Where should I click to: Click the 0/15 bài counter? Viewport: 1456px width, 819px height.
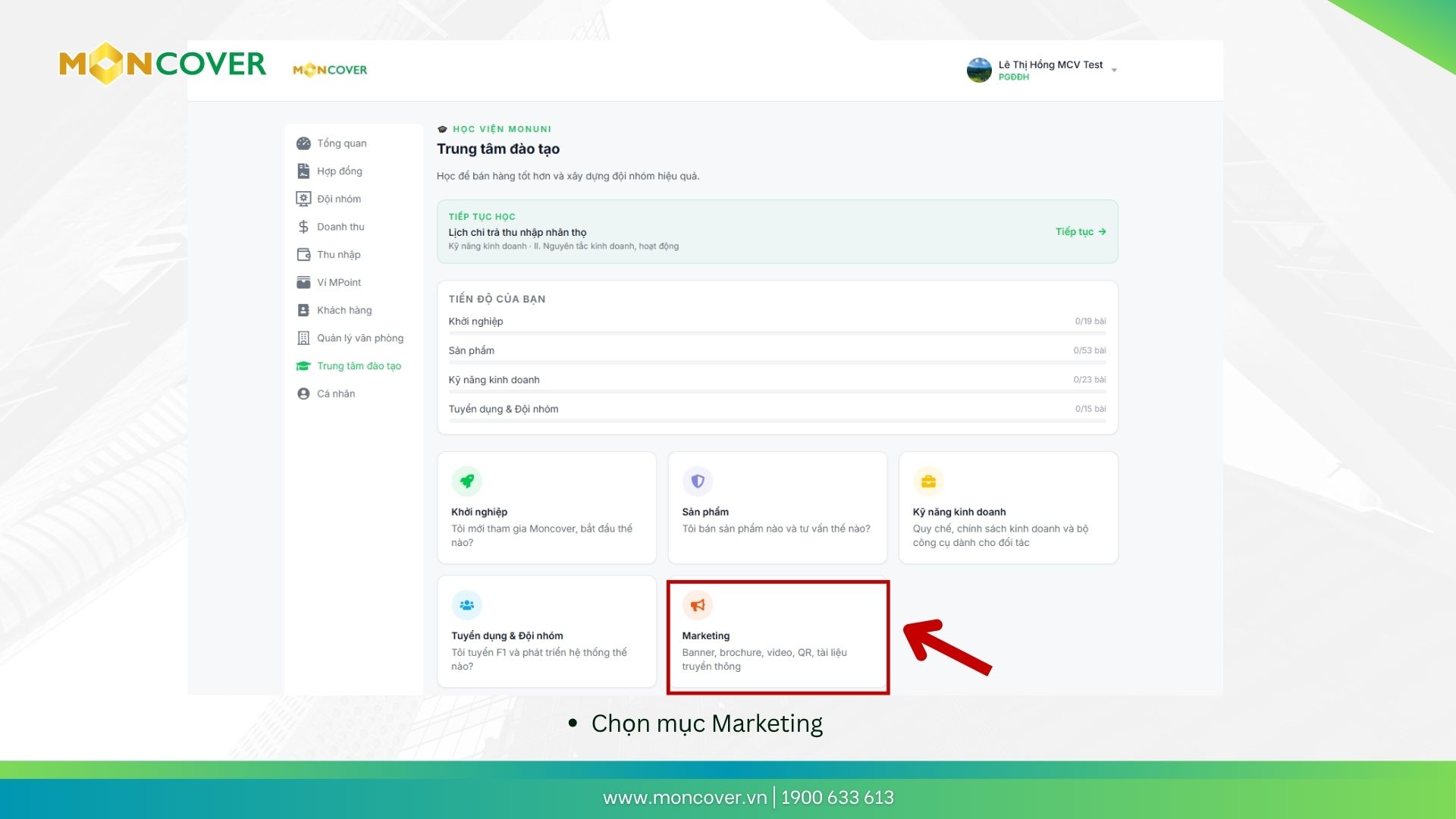[x=1090, y=409]
